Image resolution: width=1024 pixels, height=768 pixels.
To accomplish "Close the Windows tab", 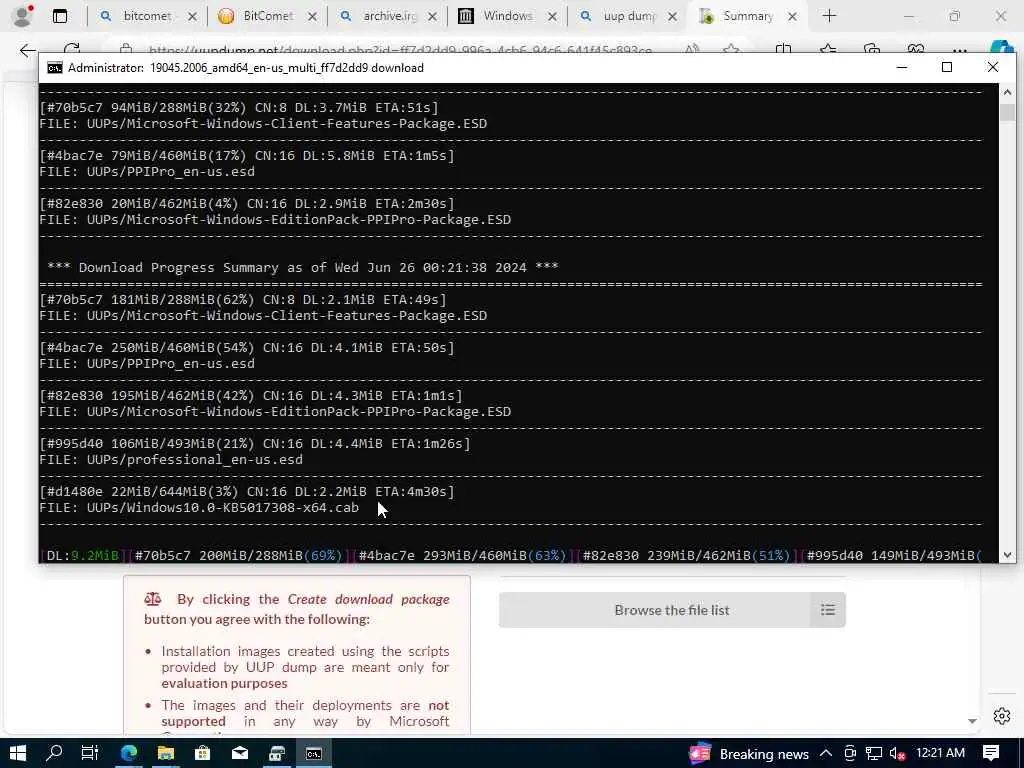I will point(552,17).
